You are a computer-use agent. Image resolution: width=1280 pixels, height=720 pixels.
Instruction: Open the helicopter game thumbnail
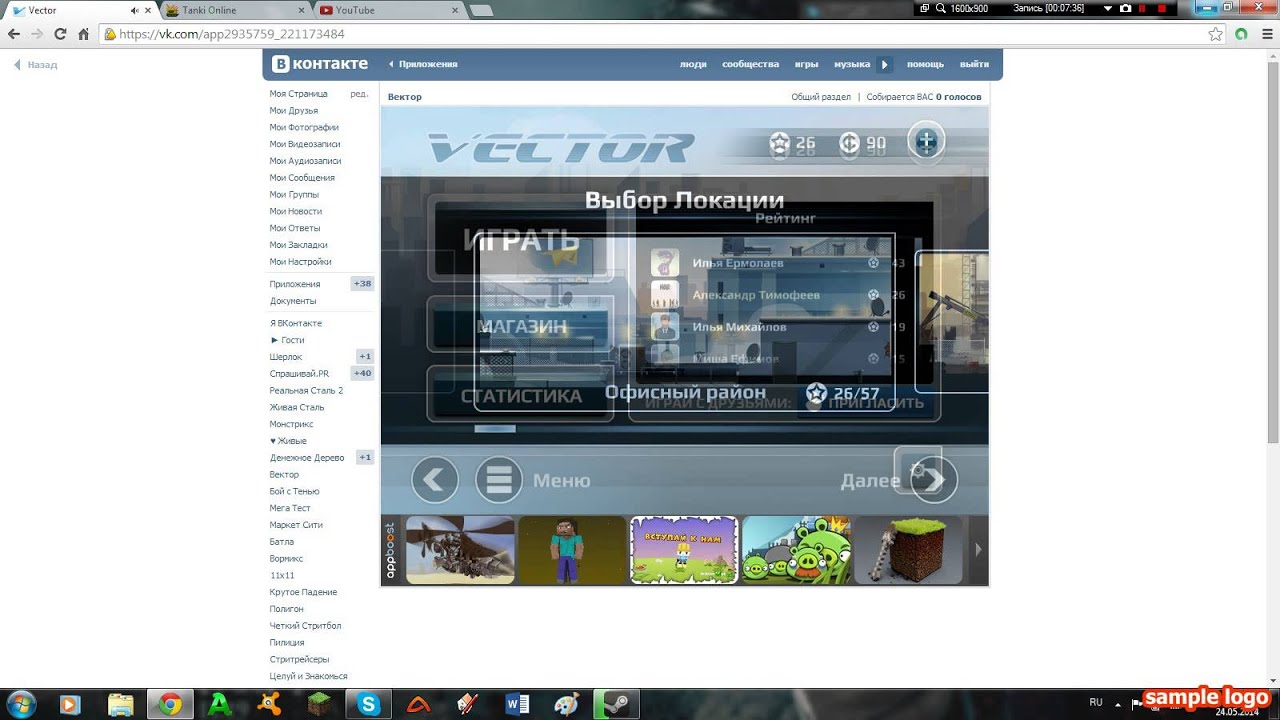pos(460,550)
